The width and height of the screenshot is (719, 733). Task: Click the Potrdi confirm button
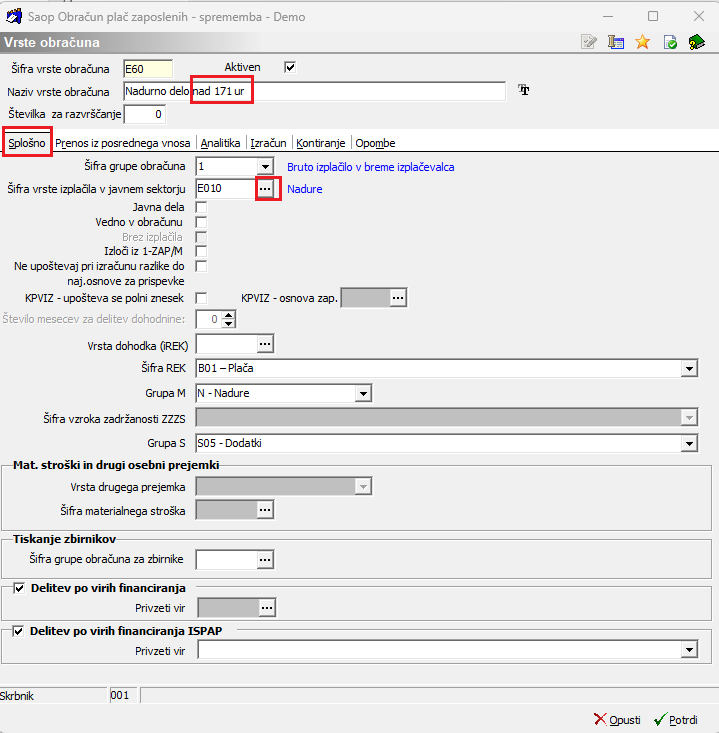[x=676, y=719]
